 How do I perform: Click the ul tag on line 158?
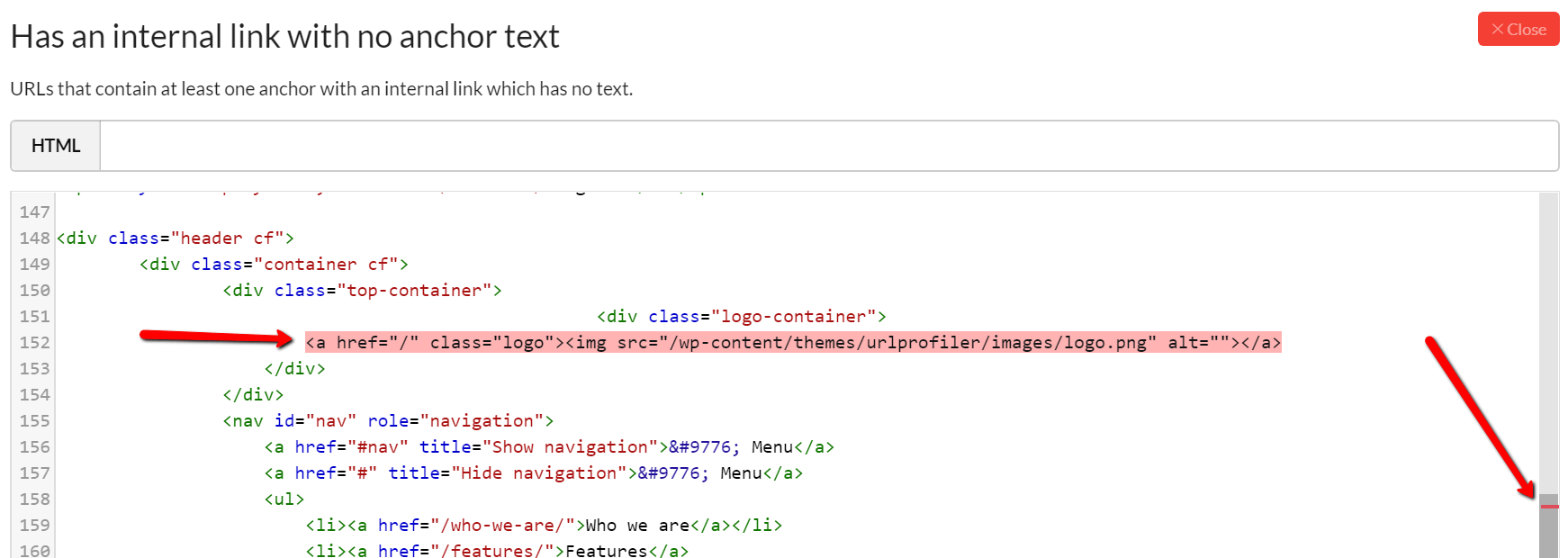pos(284,499)
